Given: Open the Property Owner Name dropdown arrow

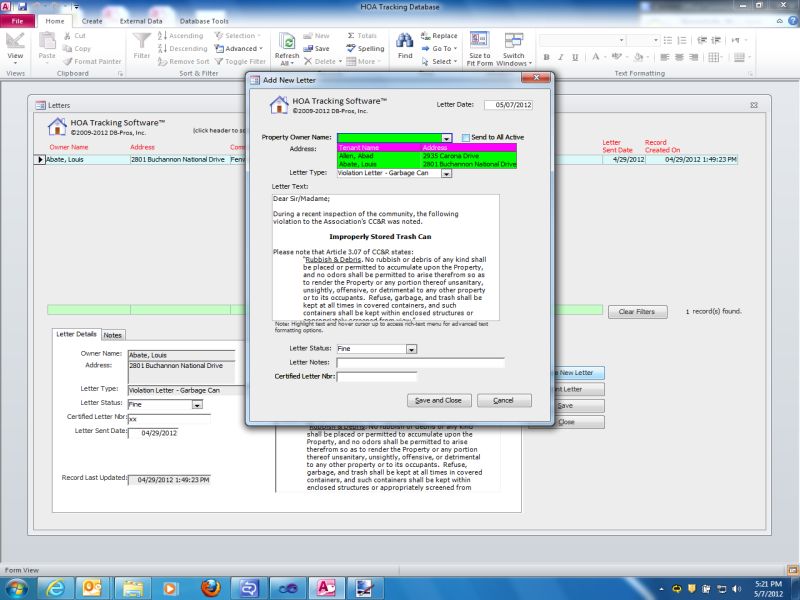Looking at the screenshot, I should pos(446,138).
